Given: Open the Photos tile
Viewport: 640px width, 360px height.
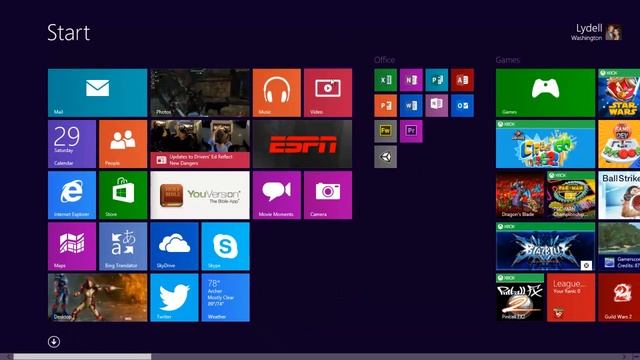Looking at the screenshot, I should pos(200,93).
